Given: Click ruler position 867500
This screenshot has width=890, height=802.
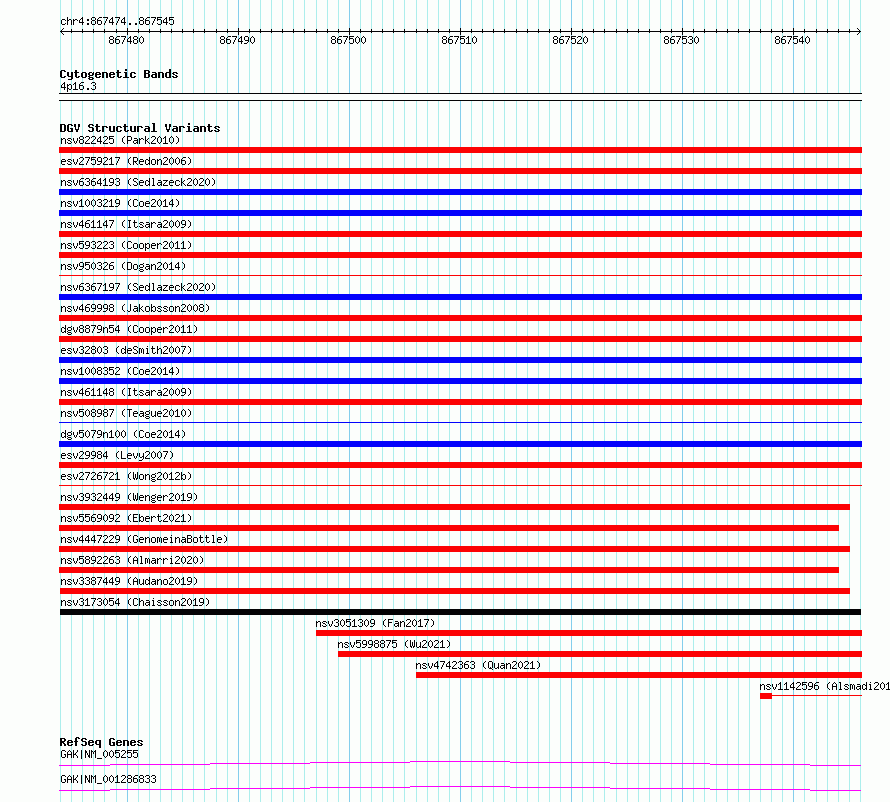Looking at the screenshot, I should 349,40.
